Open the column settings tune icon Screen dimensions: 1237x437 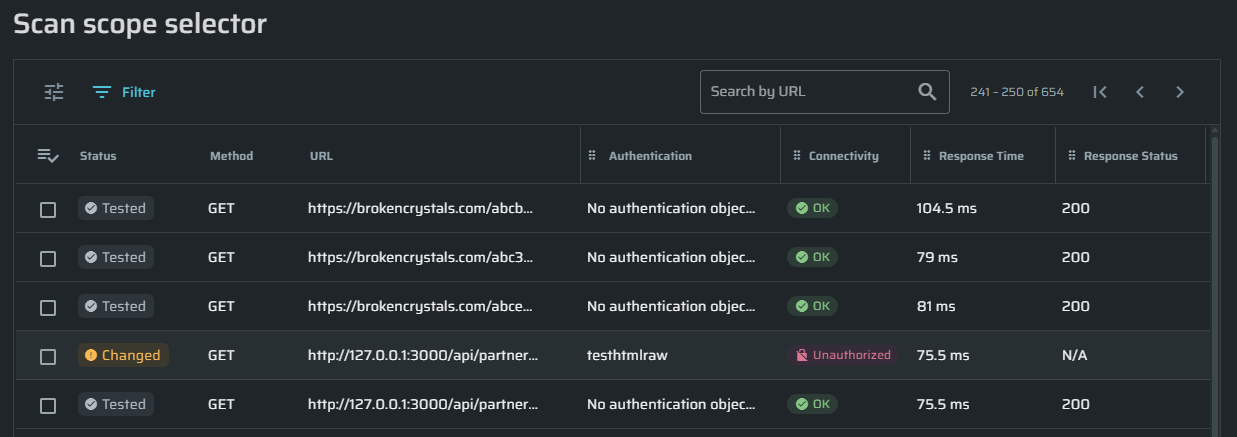click(x=54, y=92)
